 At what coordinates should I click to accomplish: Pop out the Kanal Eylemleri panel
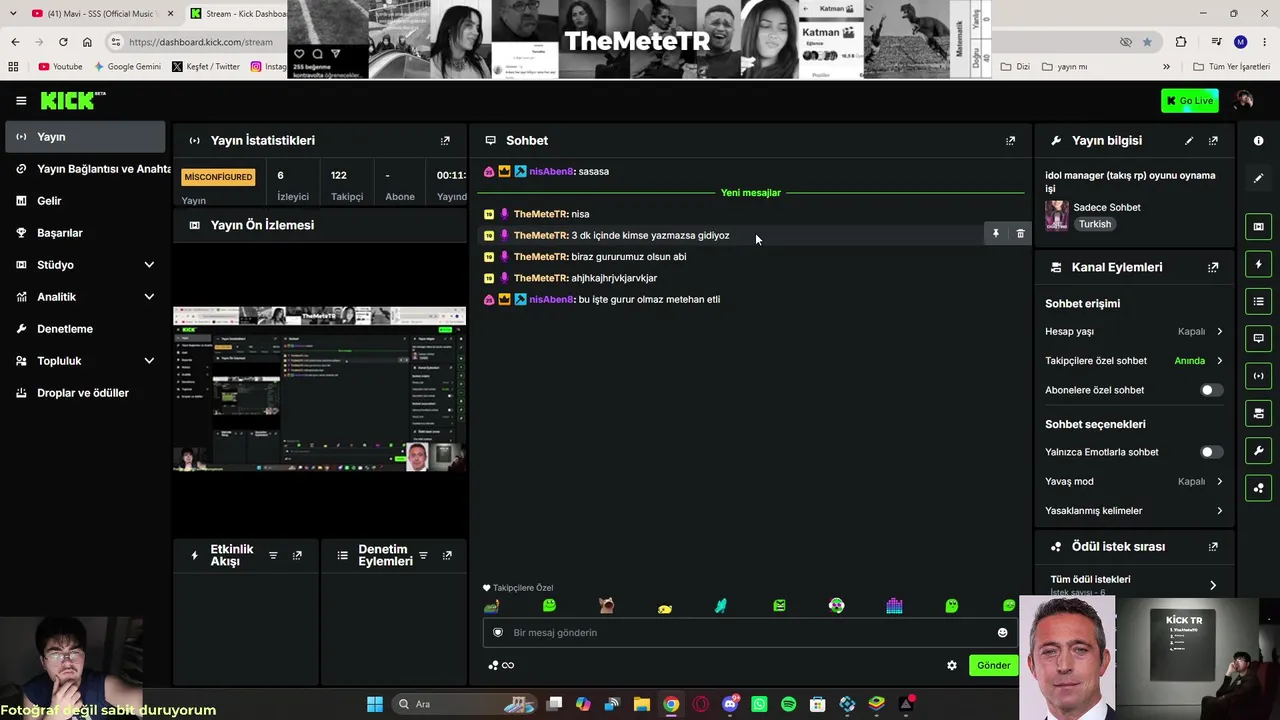(1213, 267)
